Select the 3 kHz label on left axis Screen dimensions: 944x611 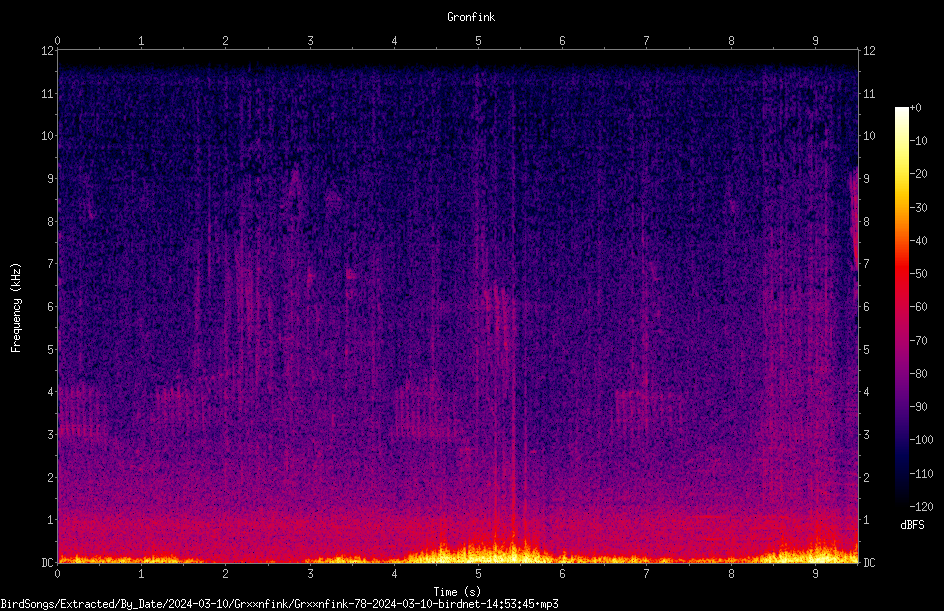[x=51, y=435]
